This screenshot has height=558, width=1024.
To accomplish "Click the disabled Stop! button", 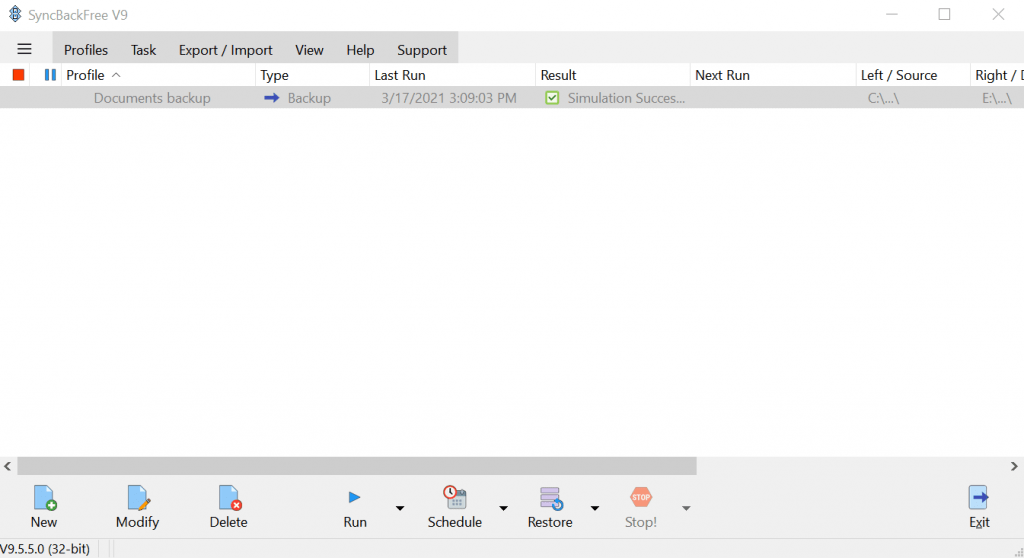I will point(641,506).
